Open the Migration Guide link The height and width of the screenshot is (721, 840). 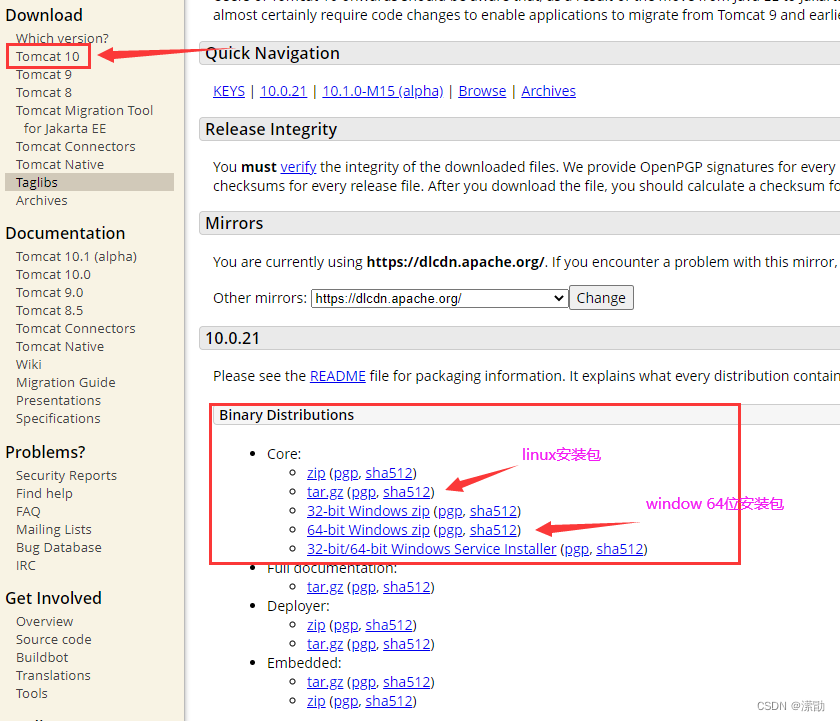pyautogui.click(x=66, y=382)
